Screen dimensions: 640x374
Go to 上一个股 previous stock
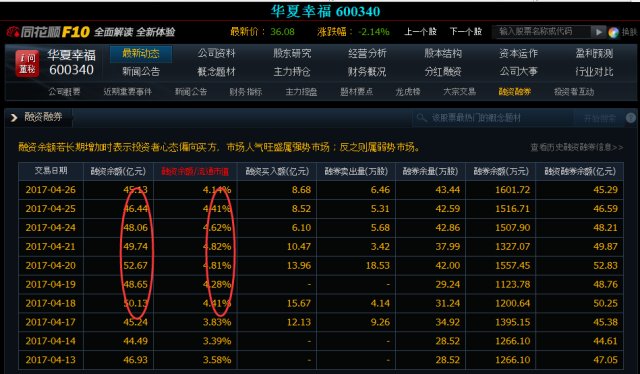click(420, 31)
